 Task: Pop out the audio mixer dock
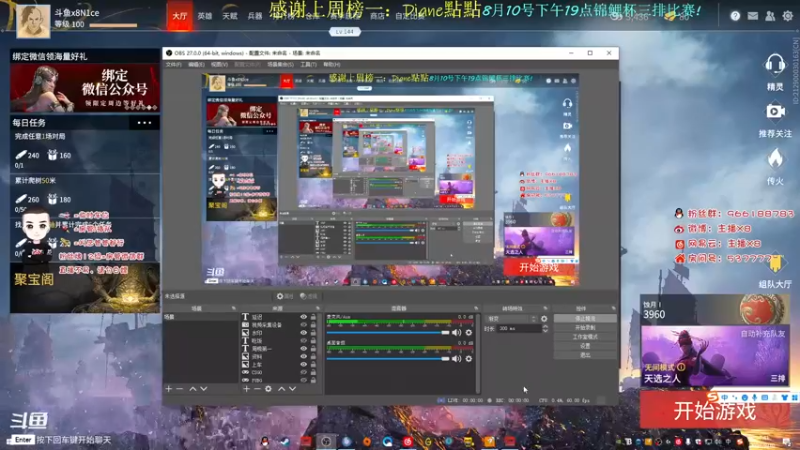click(476, 308)
